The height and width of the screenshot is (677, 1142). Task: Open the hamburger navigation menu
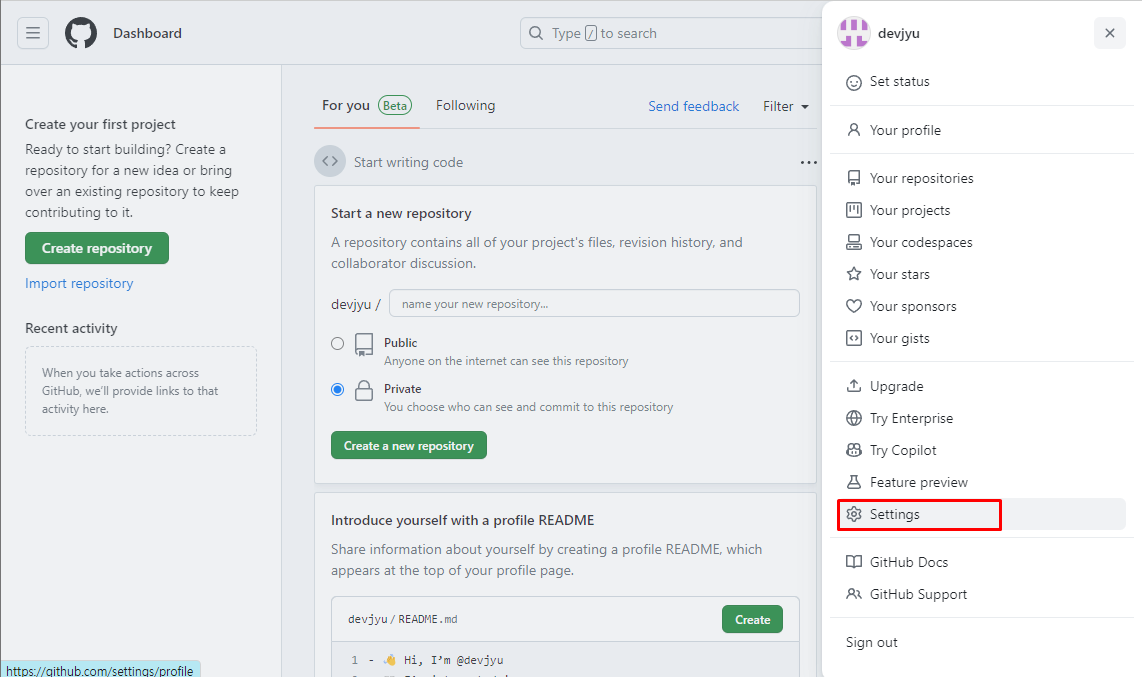[x=33, y=33]
